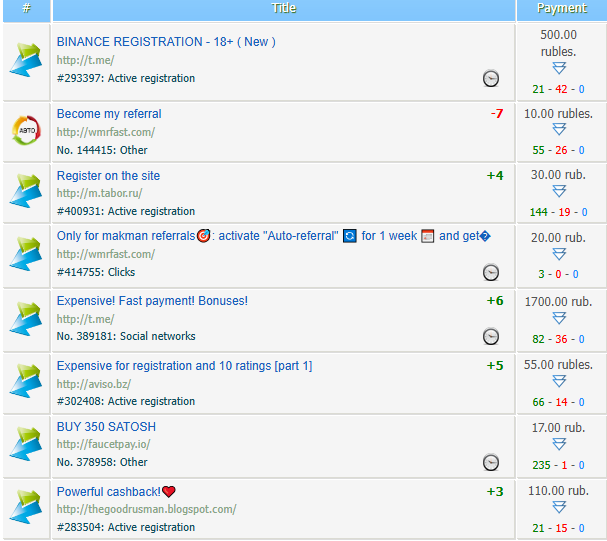The image size is (607, 541).
Task: Click #283504: Active registration text
Action: point(126,527)
